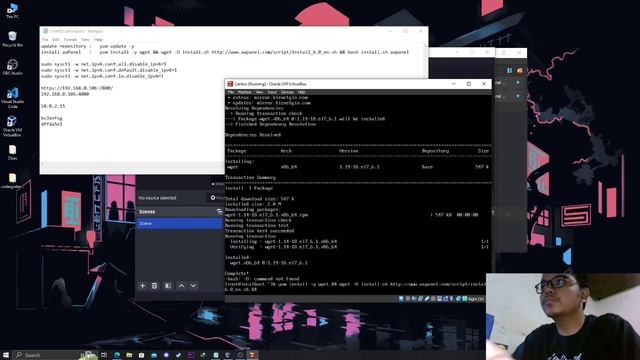Viewport: 640px width, 360px height.
Task: Open VirtualBox Help menu
Action: (302, 92)
